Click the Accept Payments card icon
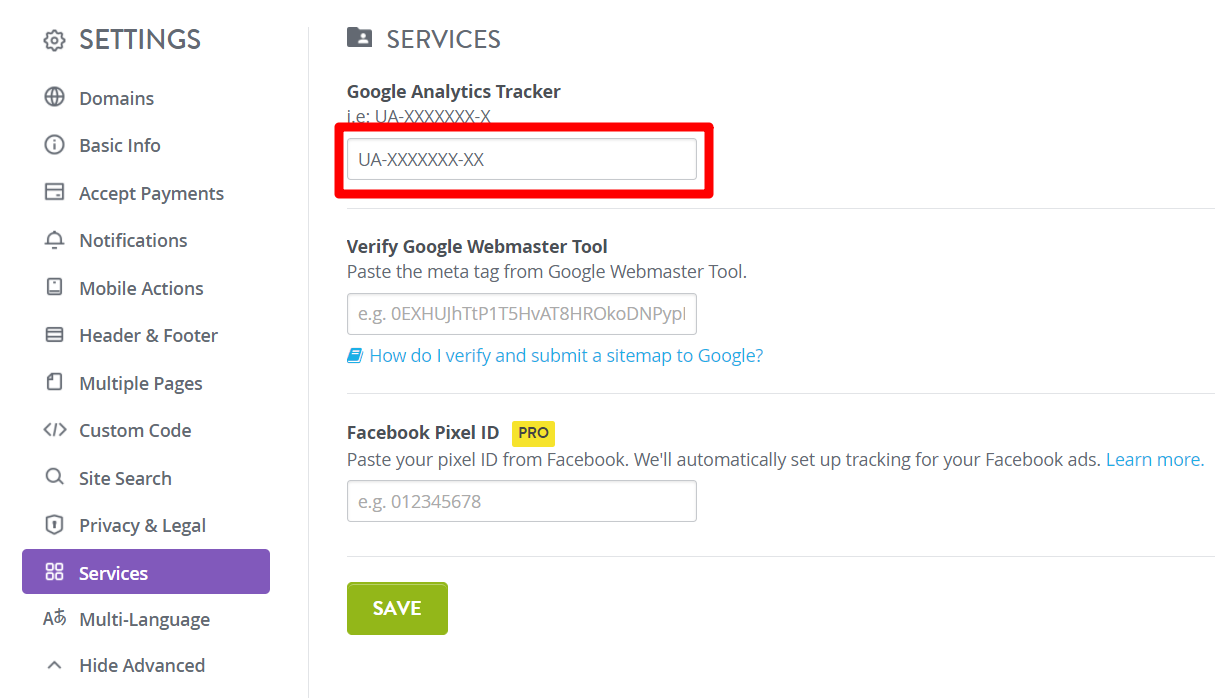The height and width of the screenshot is (698, 1215). (54, 192)
